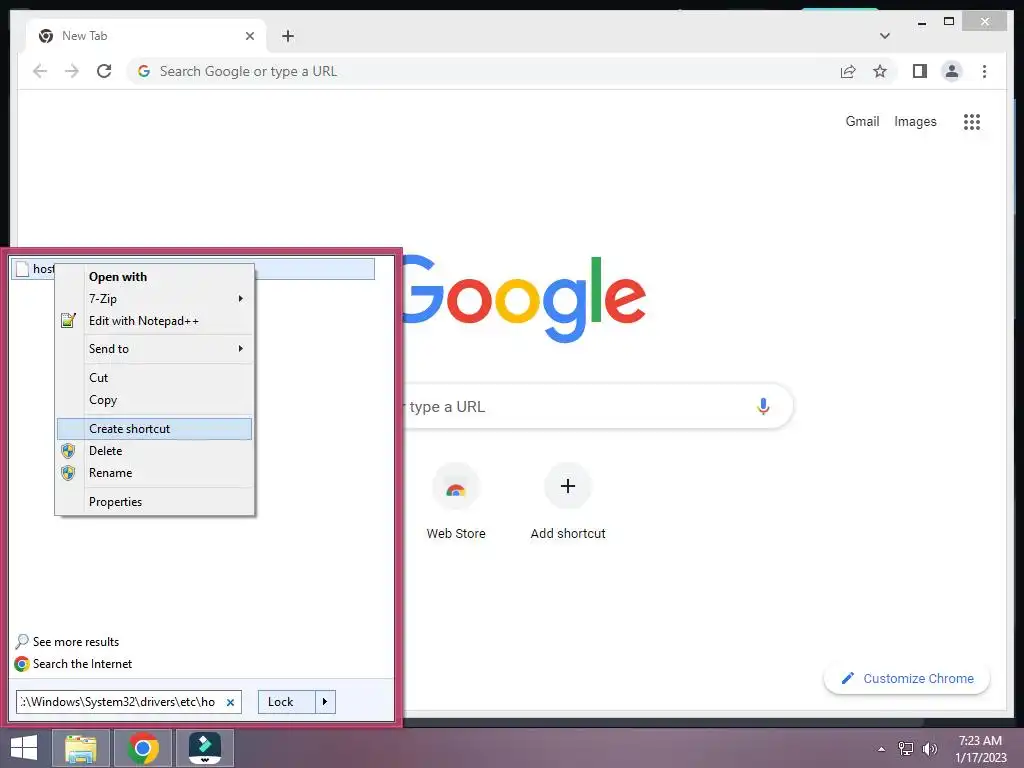Image resolution: width=1024 pixels, height=768 pixels.
Task: Click Search the Internet
Action: pos(73,664)
